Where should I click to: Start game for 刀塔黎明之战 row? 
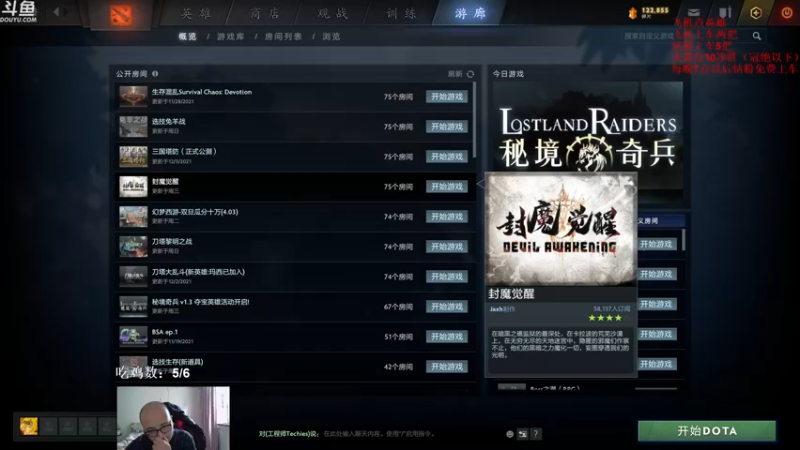(447, 246)
